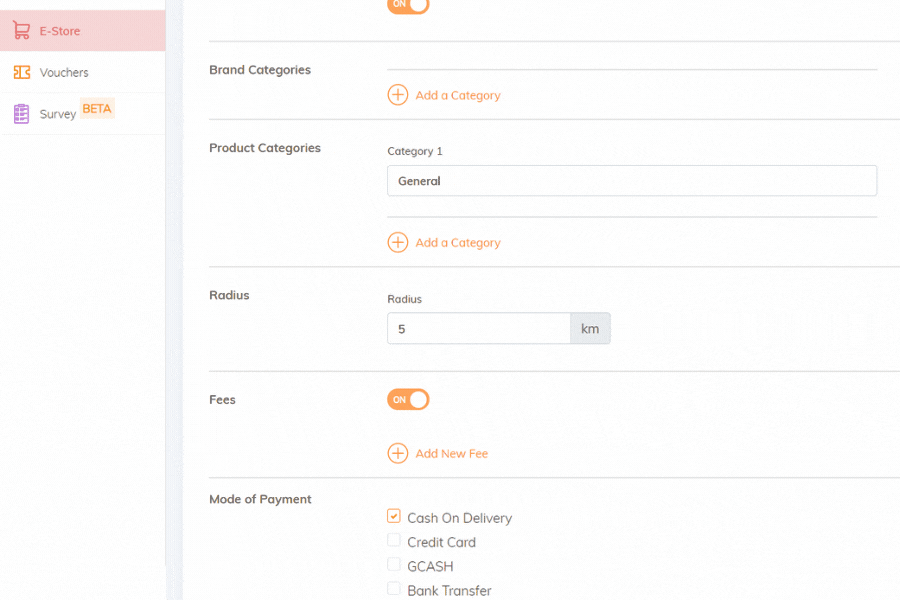The width and height of the screenshot is (900, 600).
Task: Tick the Bank Transfer checkbox
Action: click(394, 589)
